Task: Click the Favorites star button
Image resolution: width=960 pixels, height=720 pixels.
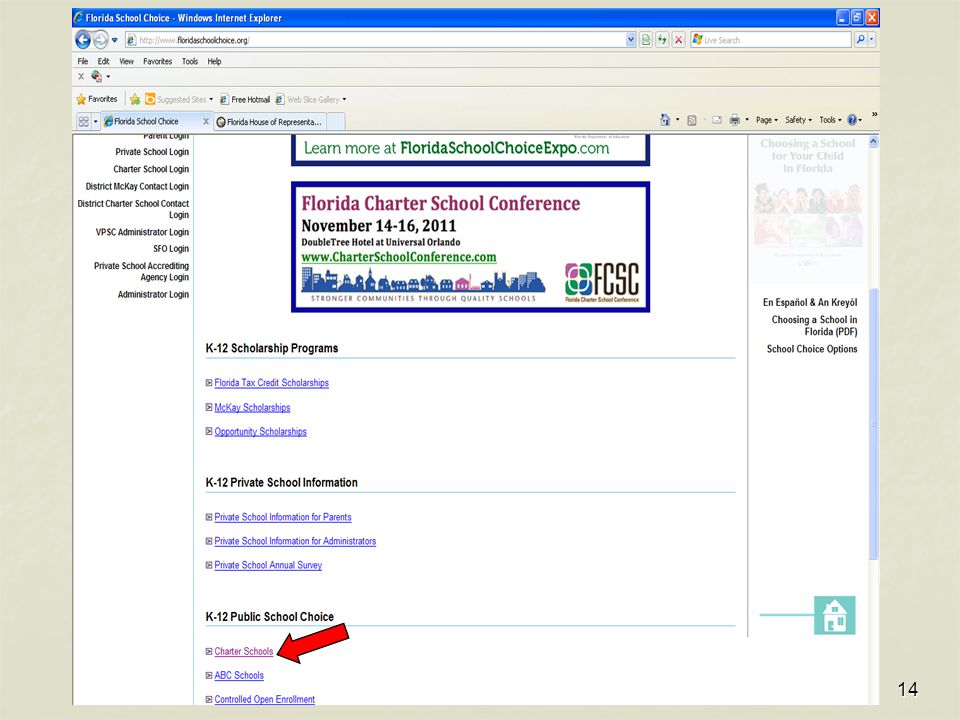Action: point(97,99)
